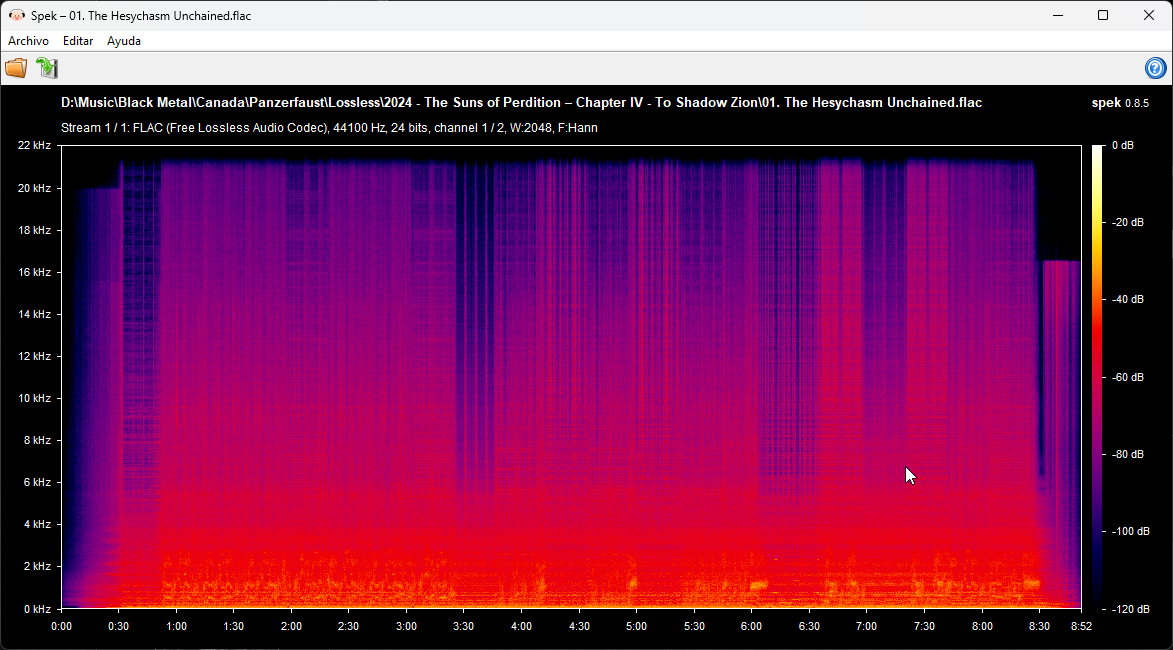Click the 1:00 time axis label
The height and width of the screenshot is (650, 1173).
pos(177,626)
